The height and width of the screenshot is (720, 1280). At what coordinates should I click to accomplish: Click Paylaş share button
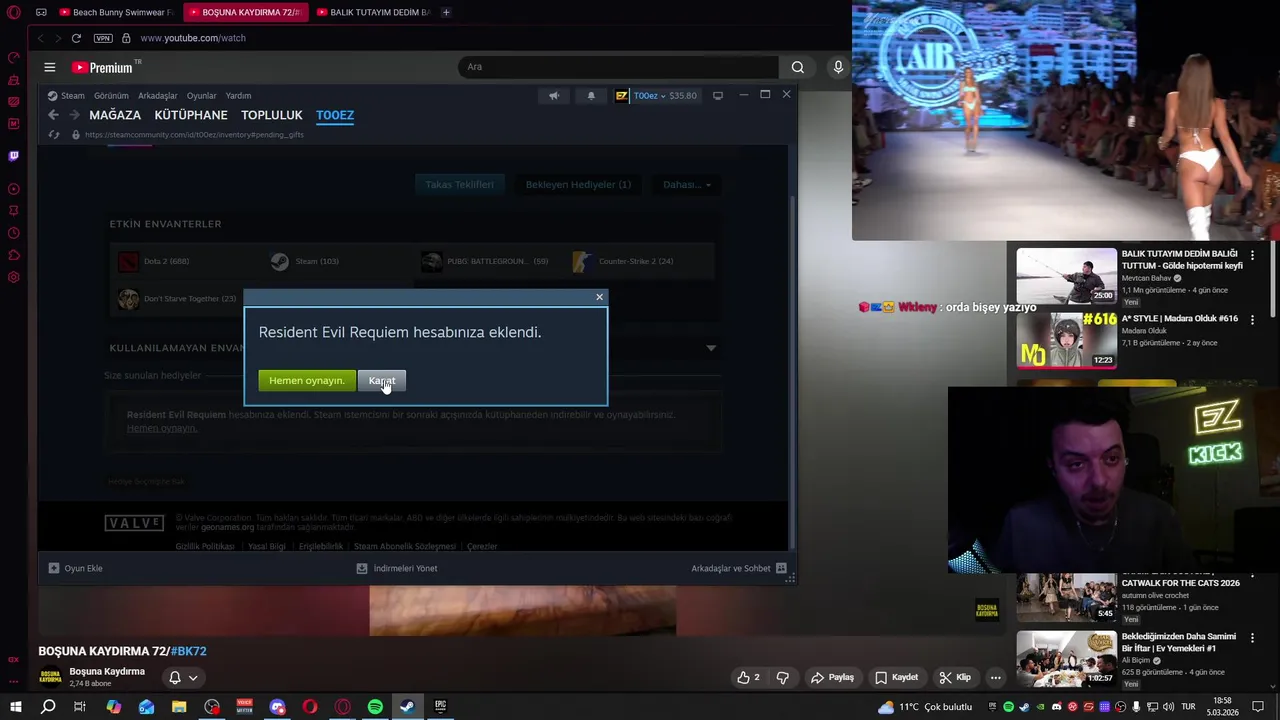pos(832,677)
